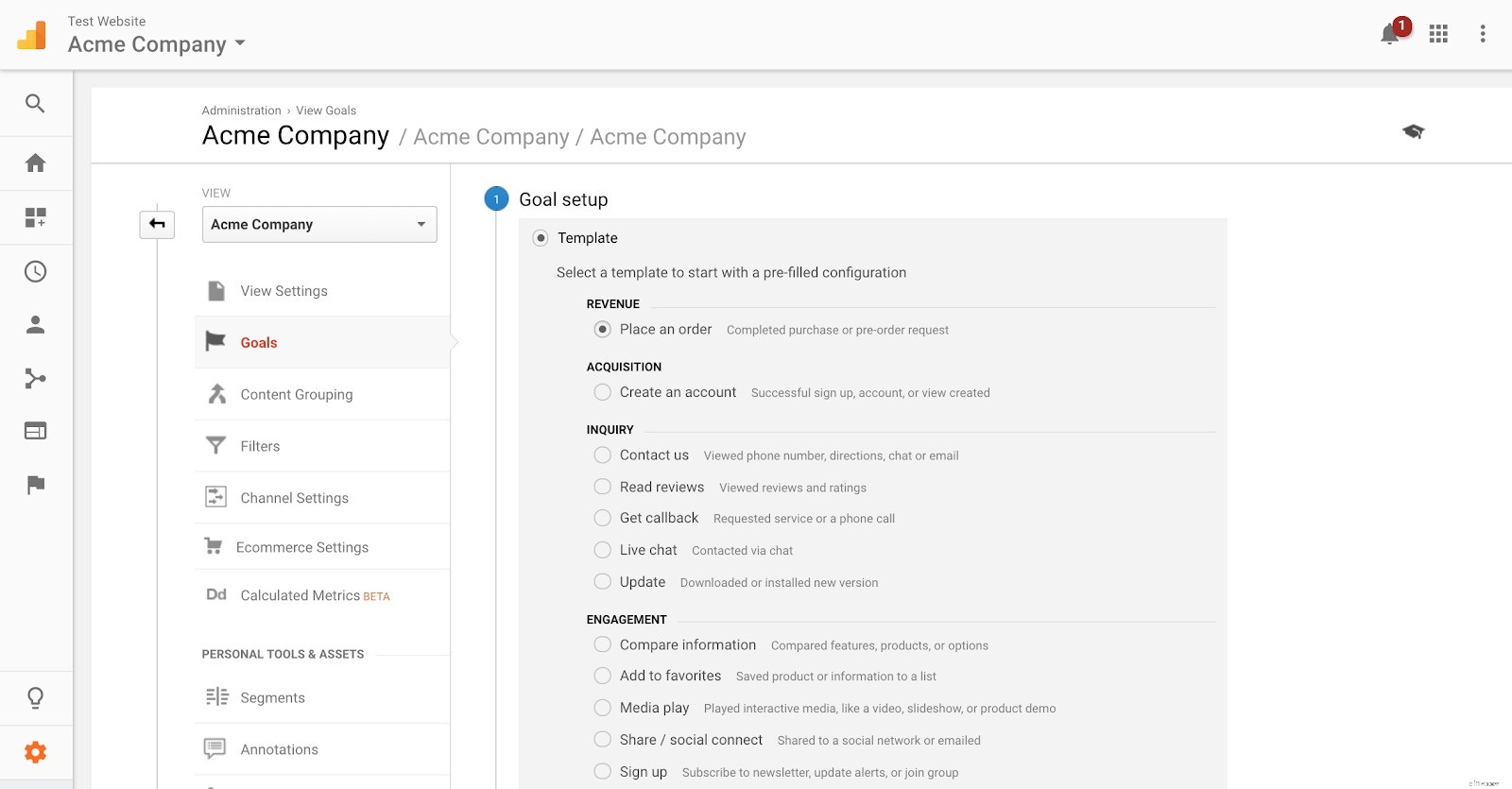The image size is (1512, 789).
Task: Open the Google apps grid icon
Action: pyautogui.click(x=1438, y=34)
